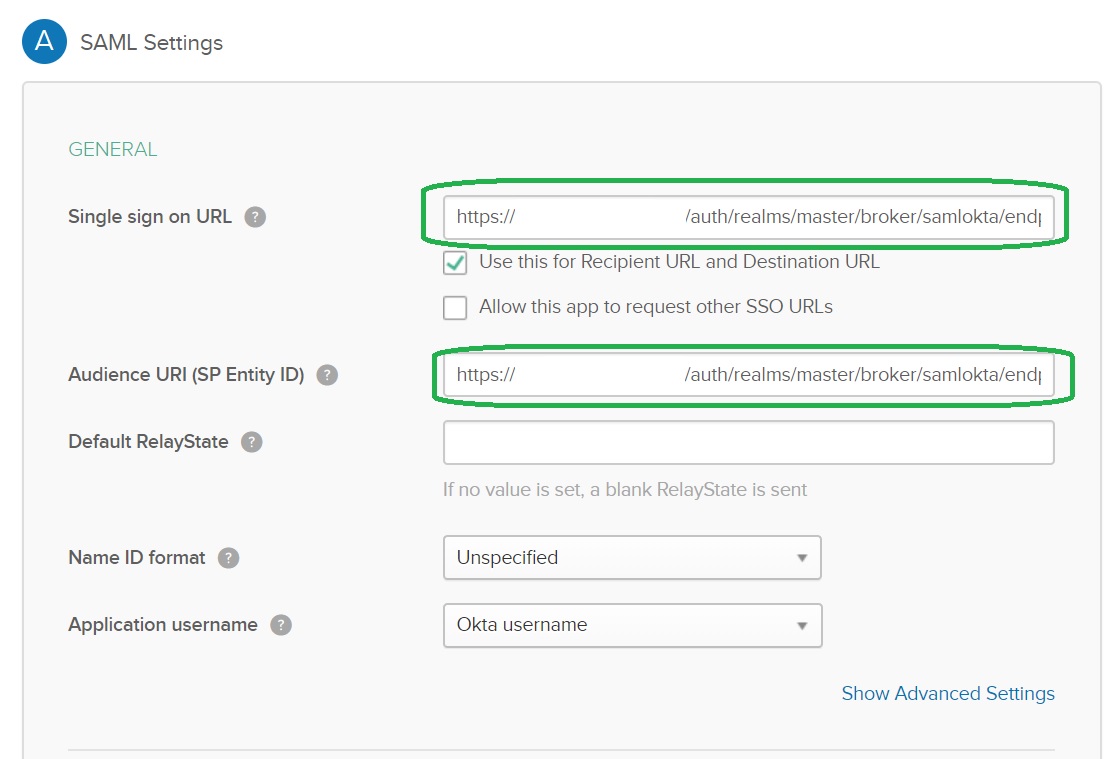Image resolution: width=1107 pixels, height=759 pixels.
Task: Uncheck Use this for Recipient URL and Destination URL
Action: click(x=455, y=263)
